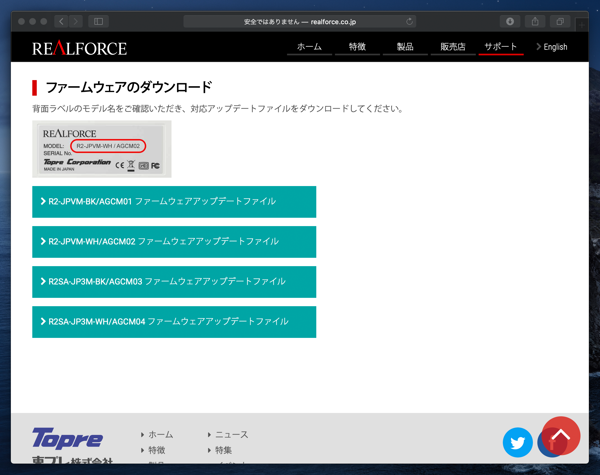Minimize the Safari window with the middle traffic-light button
Screen dimensions: 600x475
tap(33, 21)
